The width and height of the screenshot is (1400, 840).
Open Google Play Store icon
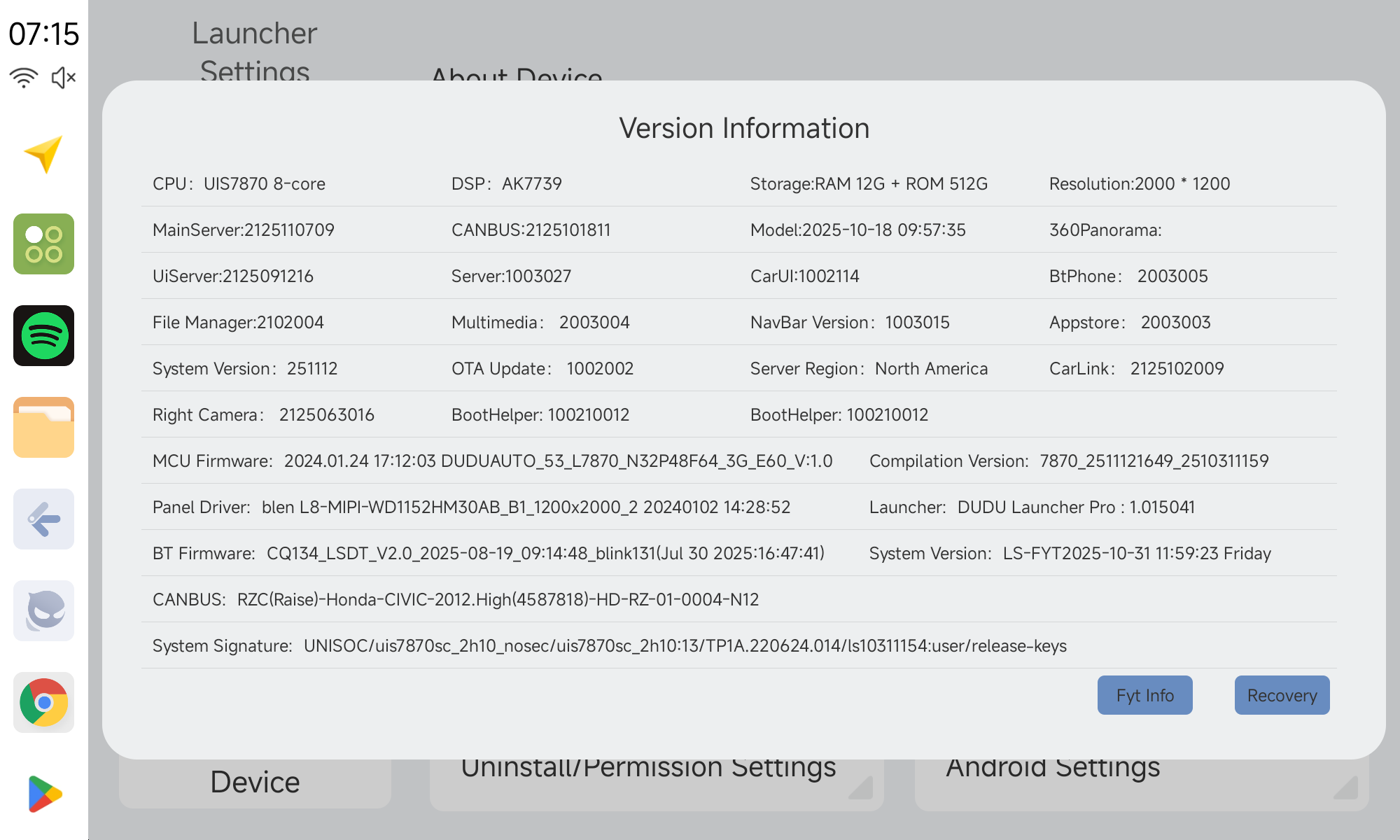click(43, 794)
